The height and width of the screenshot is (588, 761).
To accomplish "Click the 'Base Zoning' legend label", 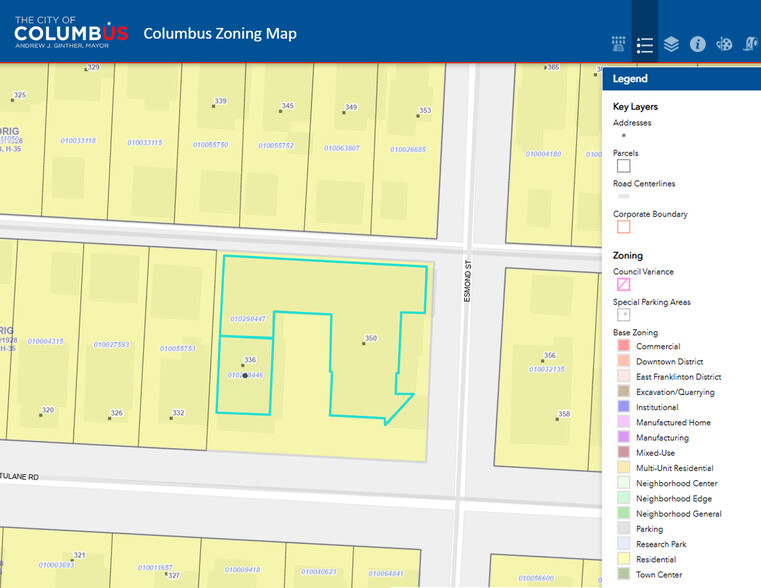I will pyautogui.click(x=635, y=332).
